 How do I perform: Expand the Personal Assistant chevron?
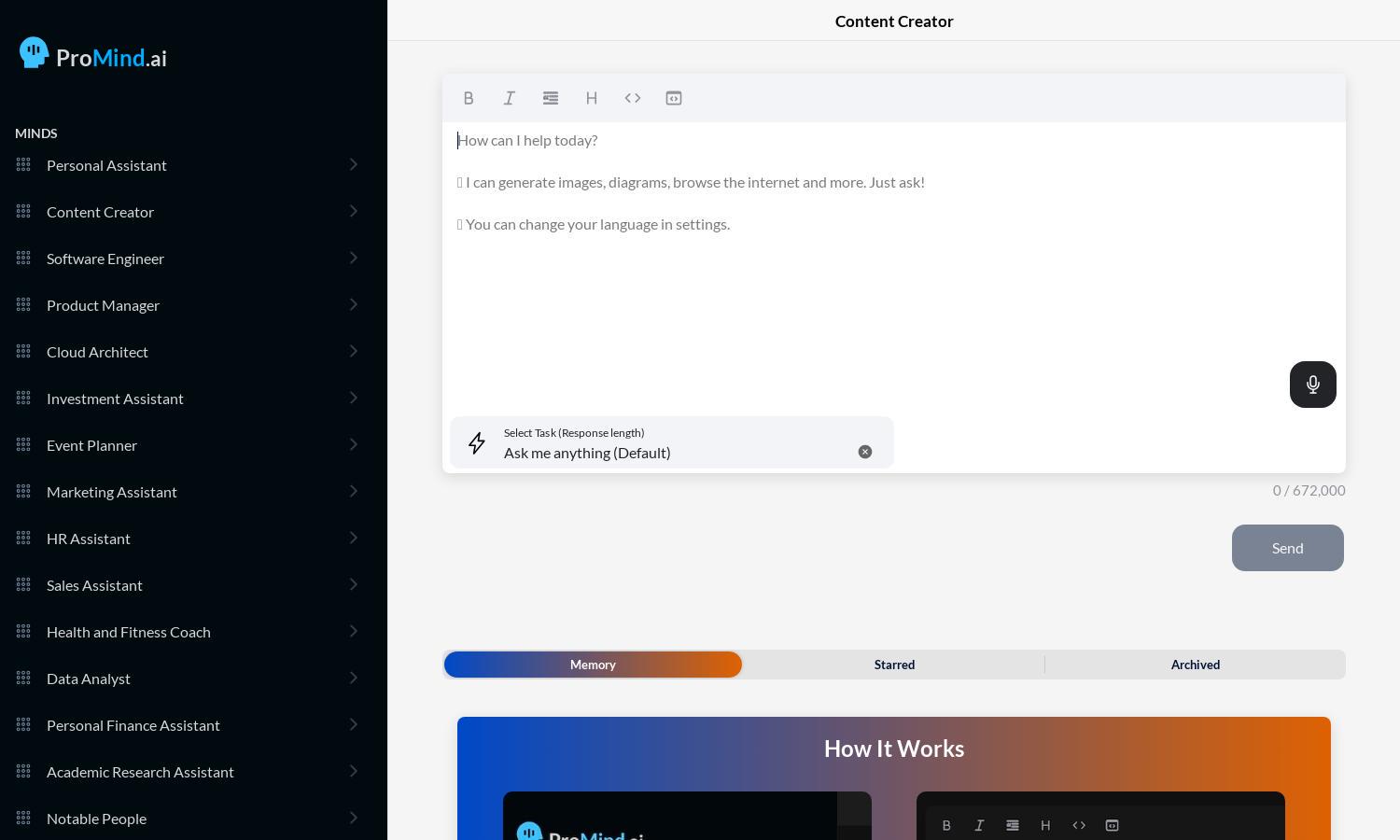(354, 164)
